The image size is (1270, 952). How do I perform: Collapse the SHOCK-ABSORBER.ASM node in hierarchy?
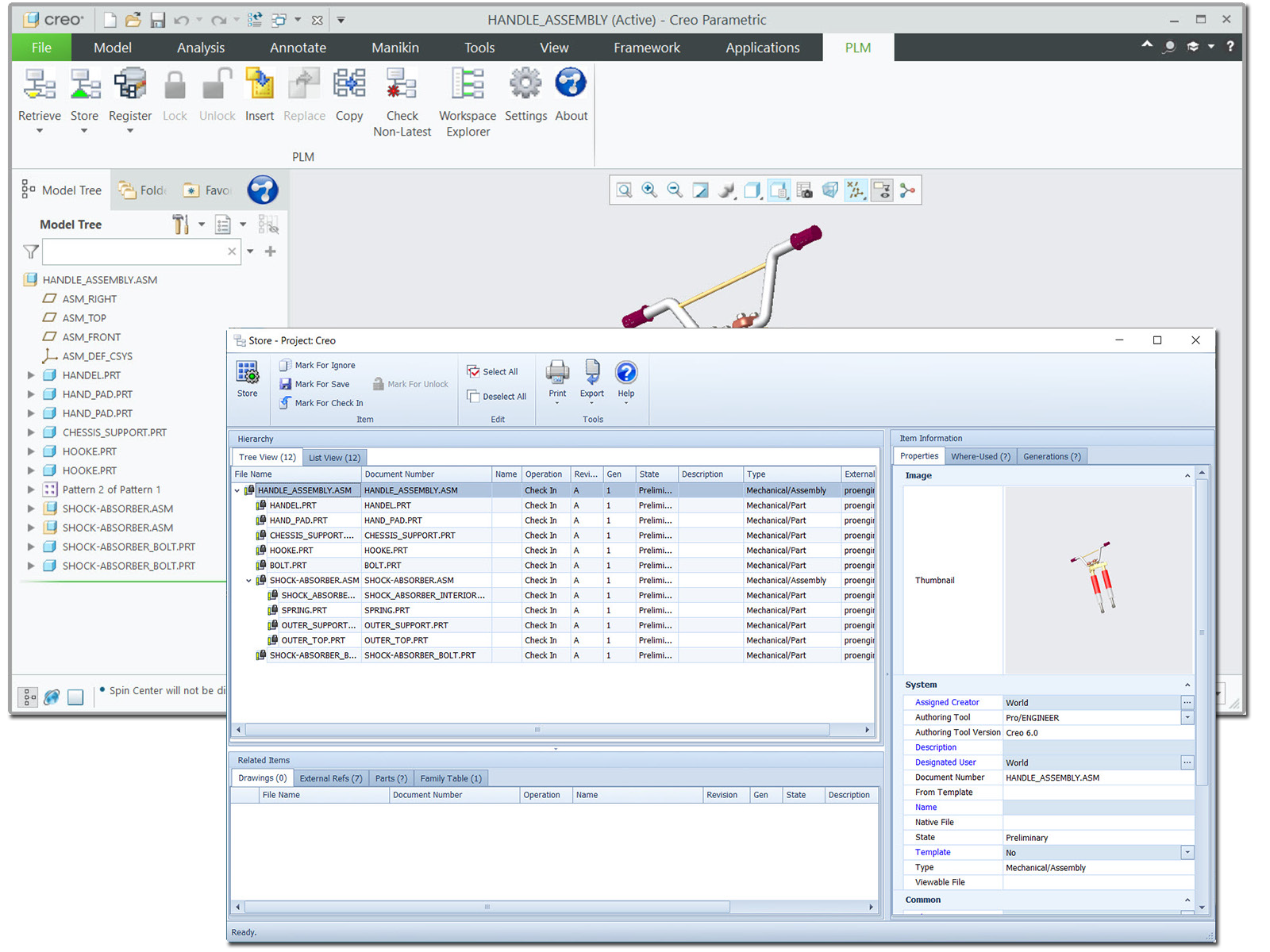pyautogui.click(x=248, y=580)
